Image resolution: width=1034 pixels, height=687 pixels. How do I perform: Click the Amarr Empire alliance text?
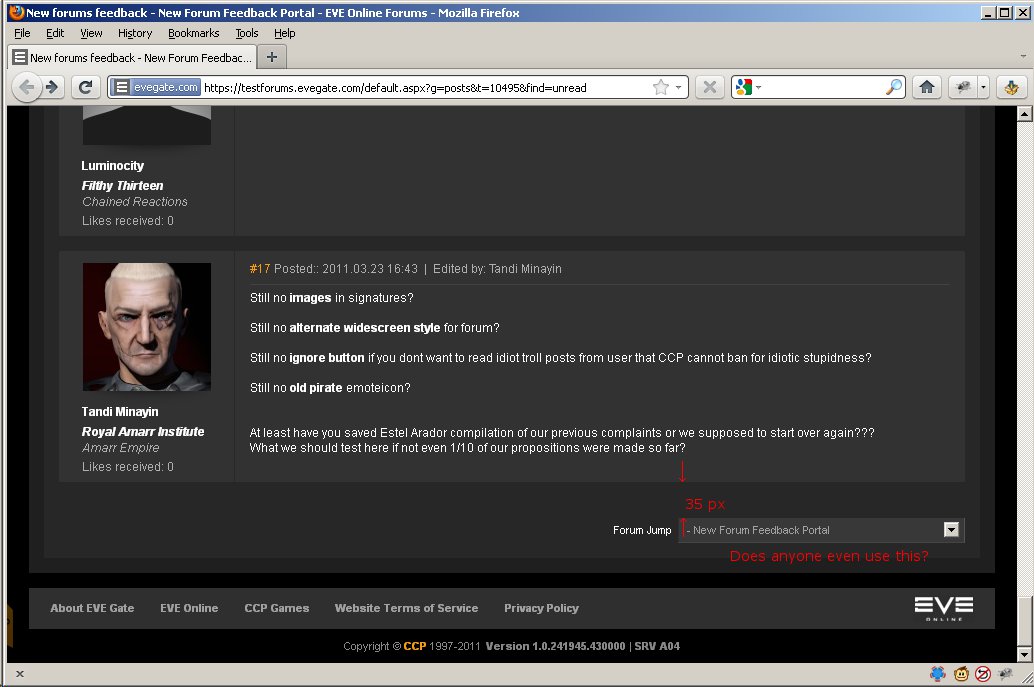(121, 448)
